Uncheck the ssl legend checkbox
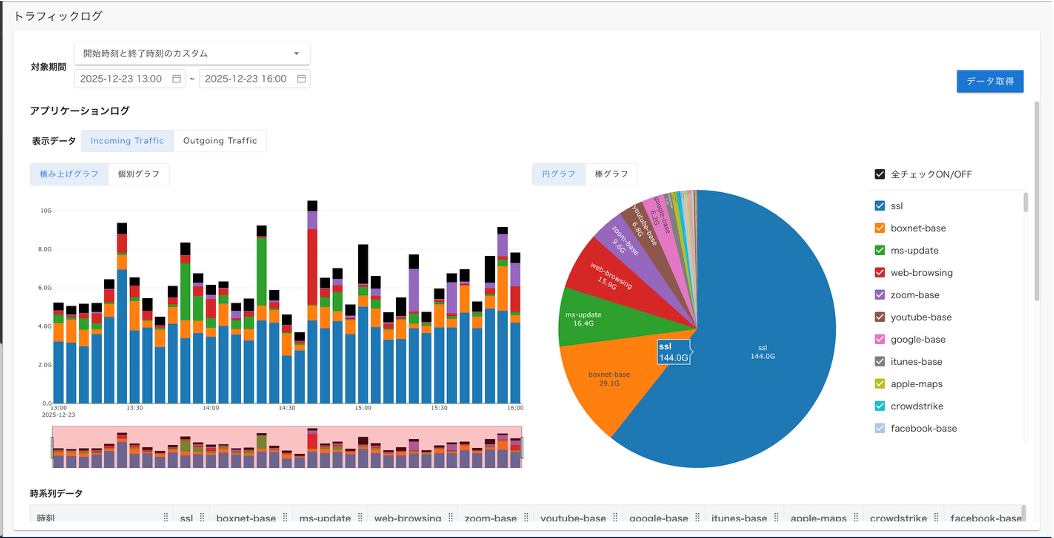The image size is (1054, 538). pyautogui.click(x=880, y=206)
